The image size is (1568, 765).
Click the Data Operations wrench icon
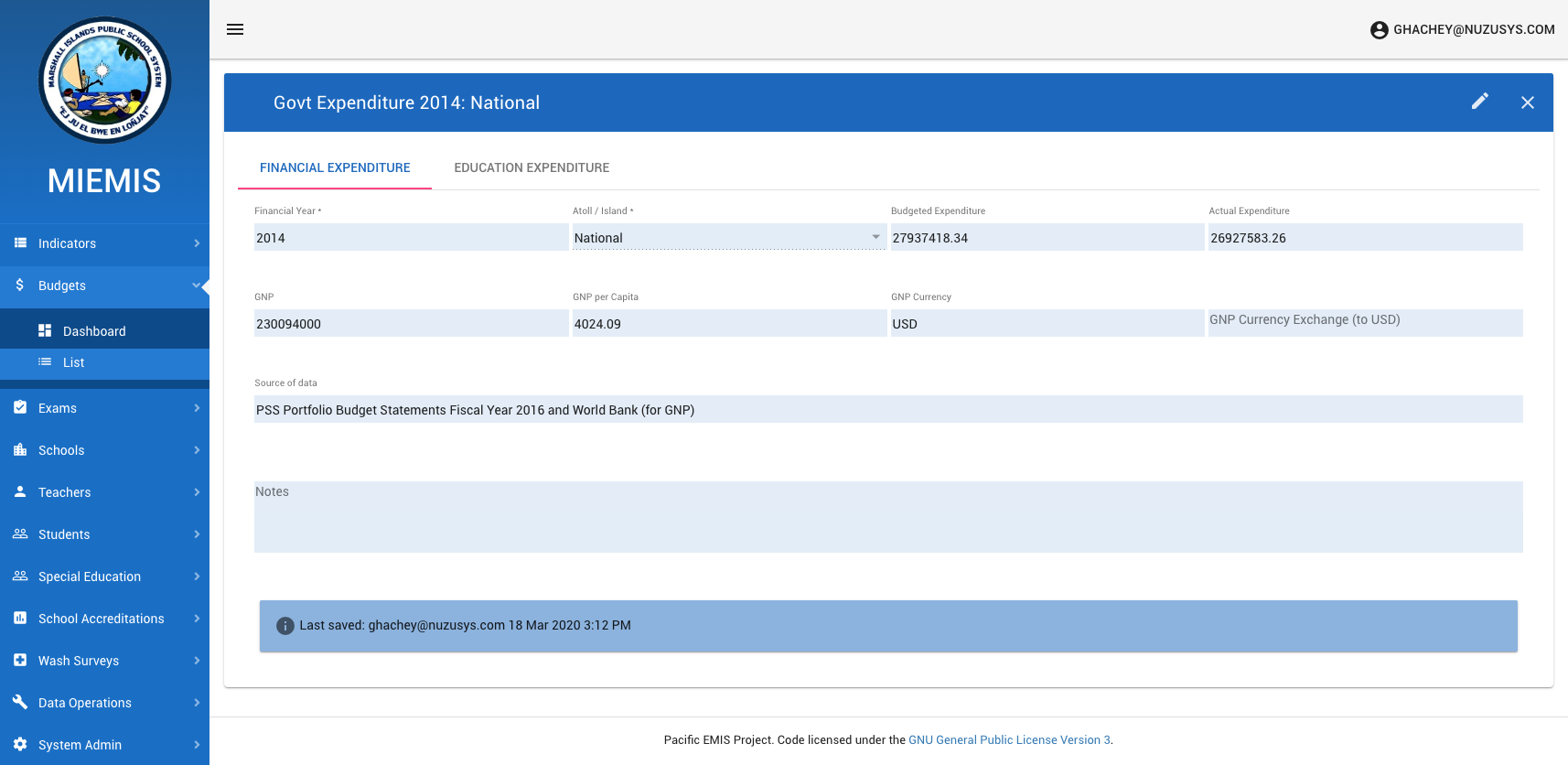point(20,702)
